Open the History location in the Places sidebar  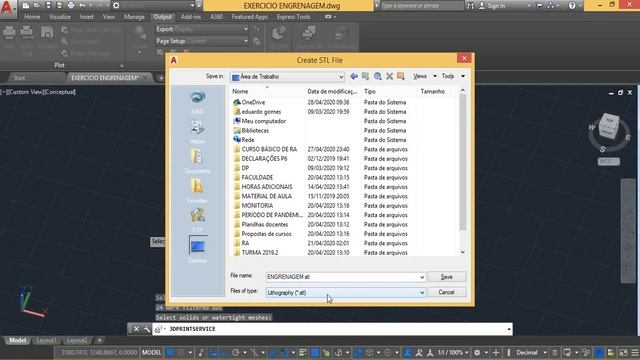198,131
